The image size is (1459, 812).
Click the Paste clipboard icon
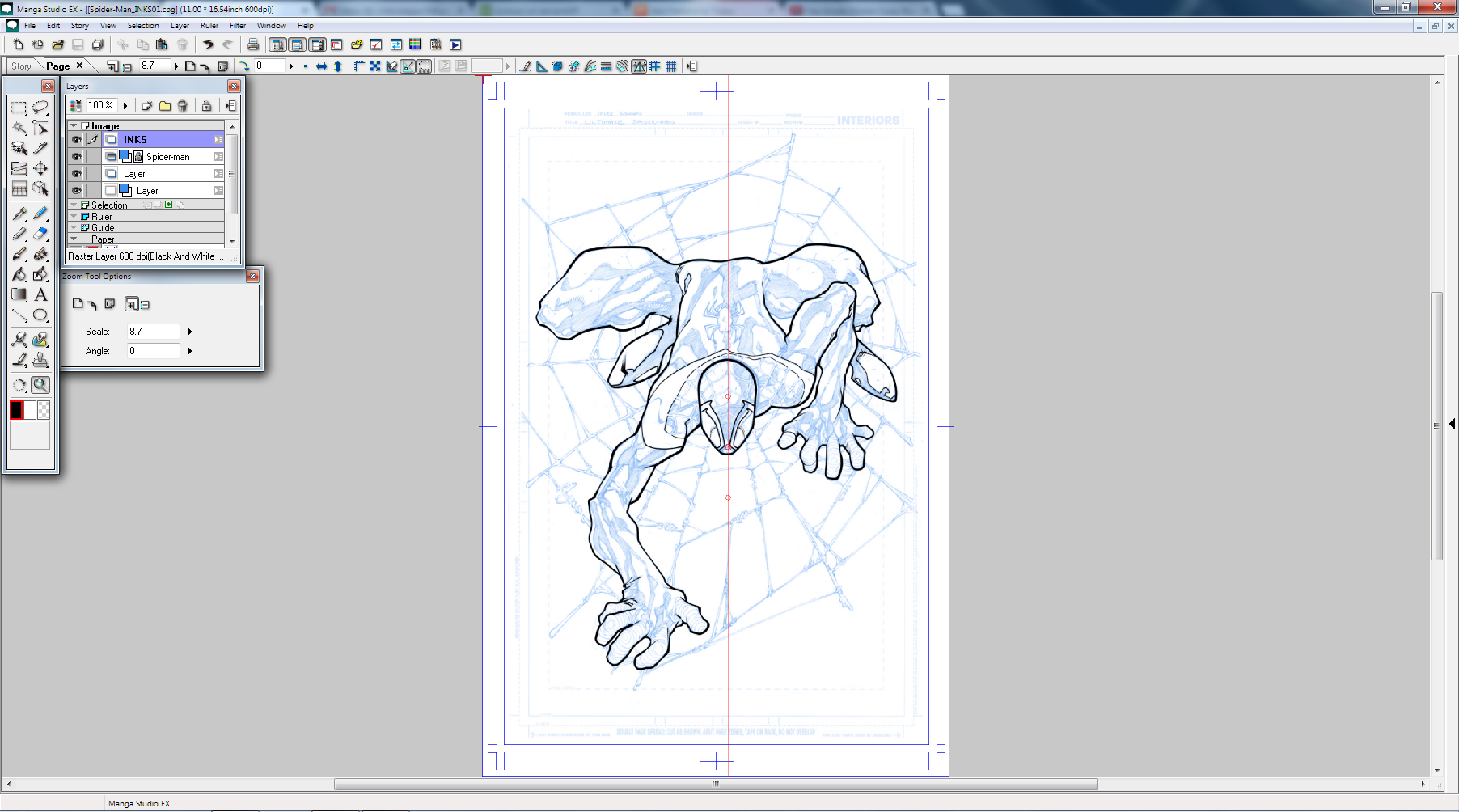coord(162,44)
